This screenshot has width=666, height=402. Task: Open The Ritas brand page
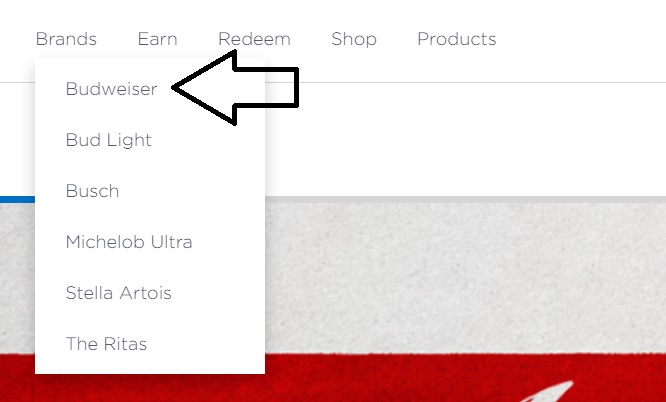(107, 344)
